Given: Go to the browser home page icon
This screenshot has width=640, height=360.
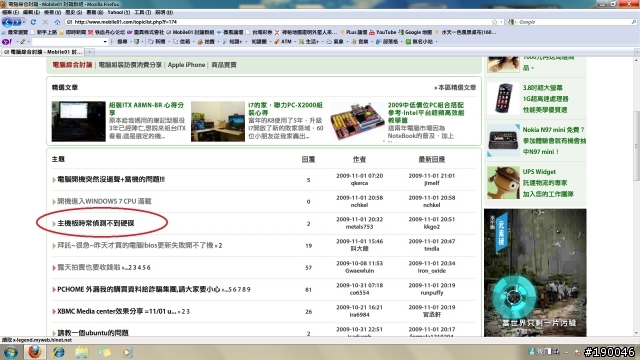Looking at the screenshot, I should click(x=57, y=22).
